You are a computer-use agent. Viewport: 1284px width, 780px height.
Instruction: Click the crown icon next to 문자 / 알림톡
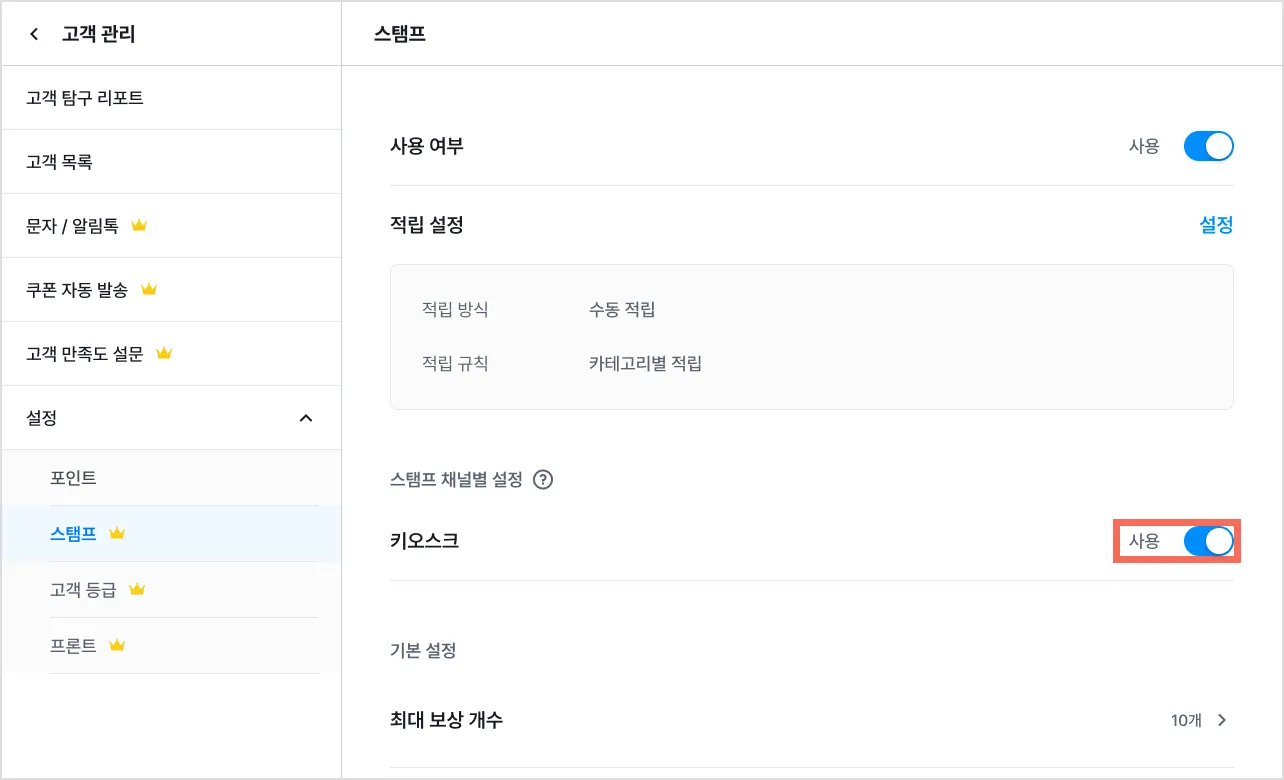(139, 226)
